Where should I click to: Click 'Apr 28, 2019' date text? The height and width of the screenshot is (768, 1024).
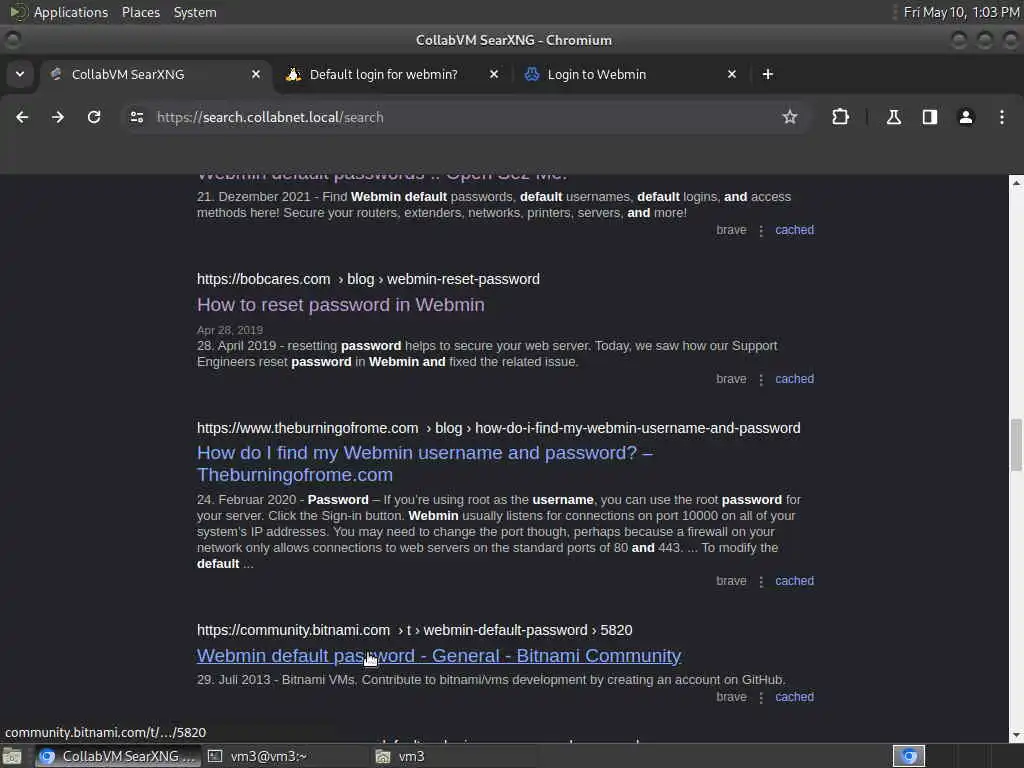[x=230, y=330]
